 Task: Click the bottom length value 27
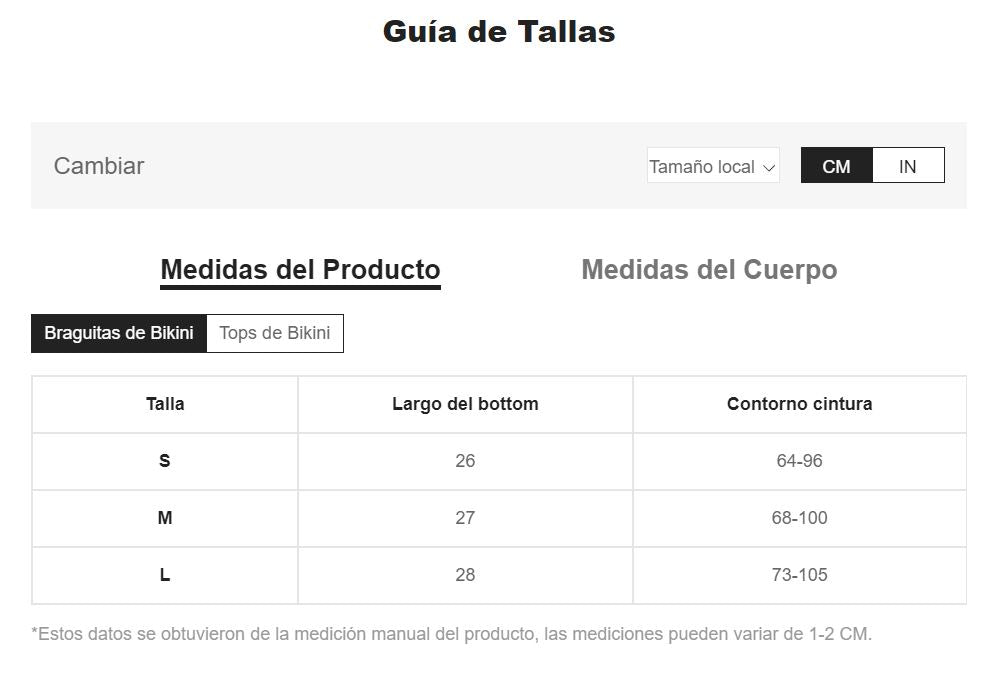(465, 518)
